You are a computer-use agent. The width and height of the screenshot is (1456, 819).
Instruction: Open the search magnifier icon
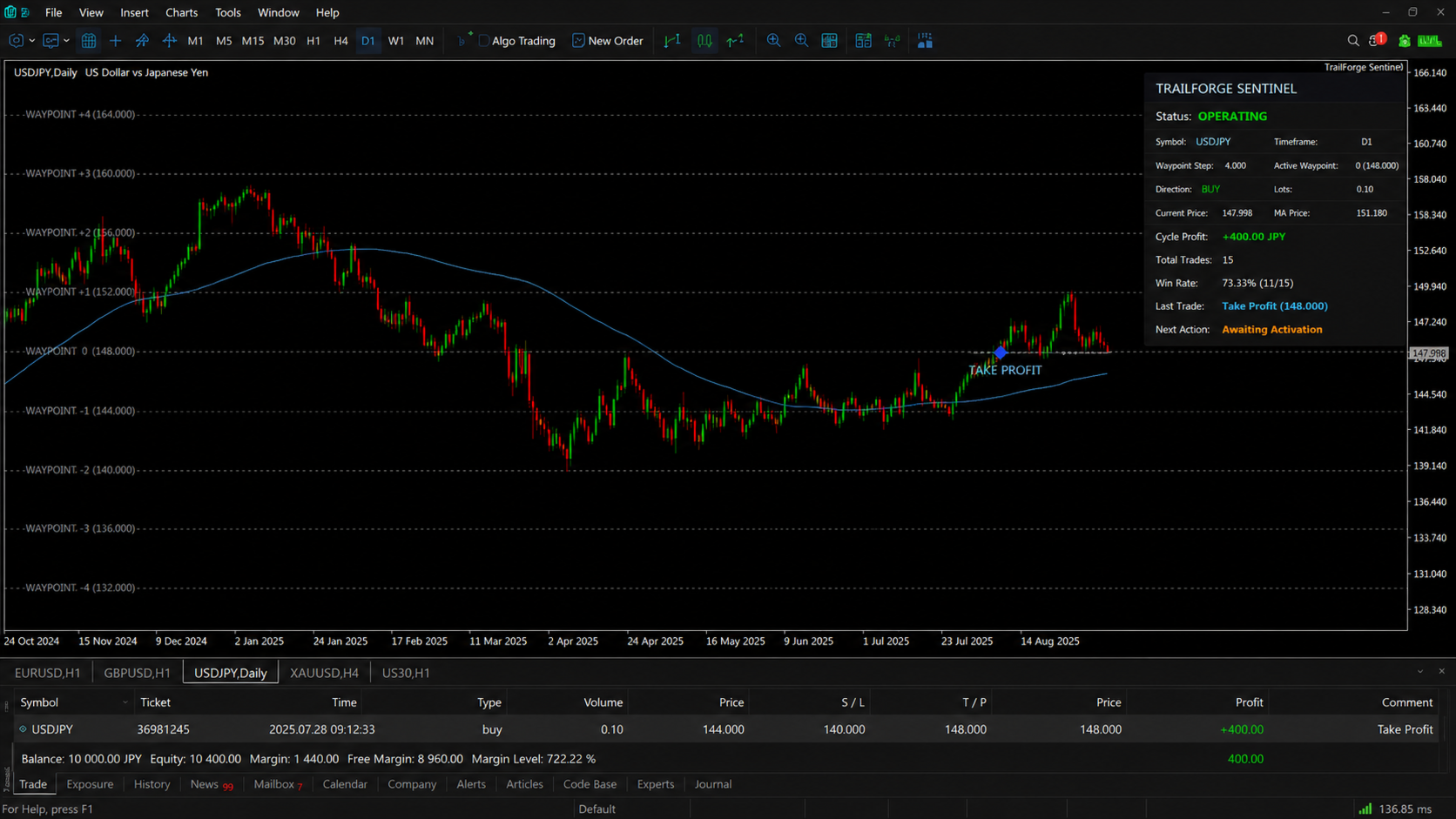pos(1353,41)
